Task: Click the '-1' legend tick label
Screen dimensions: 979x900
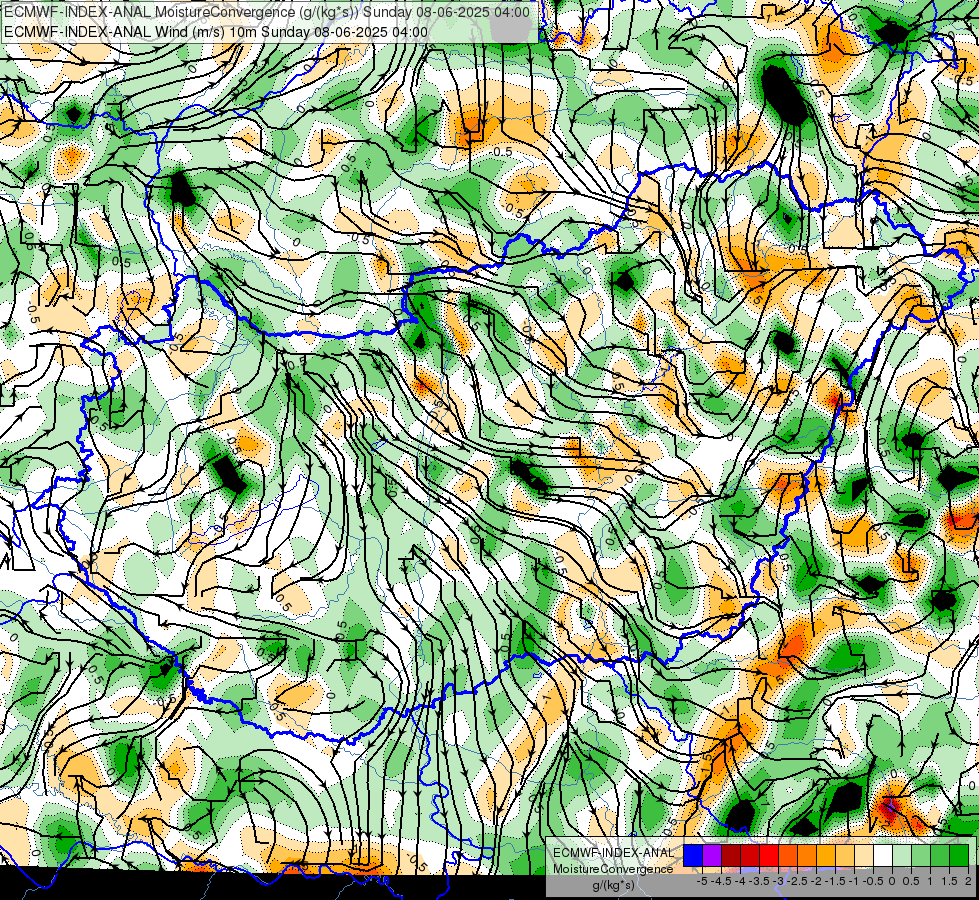Action: pyautogui.click(x=854, y=881)
